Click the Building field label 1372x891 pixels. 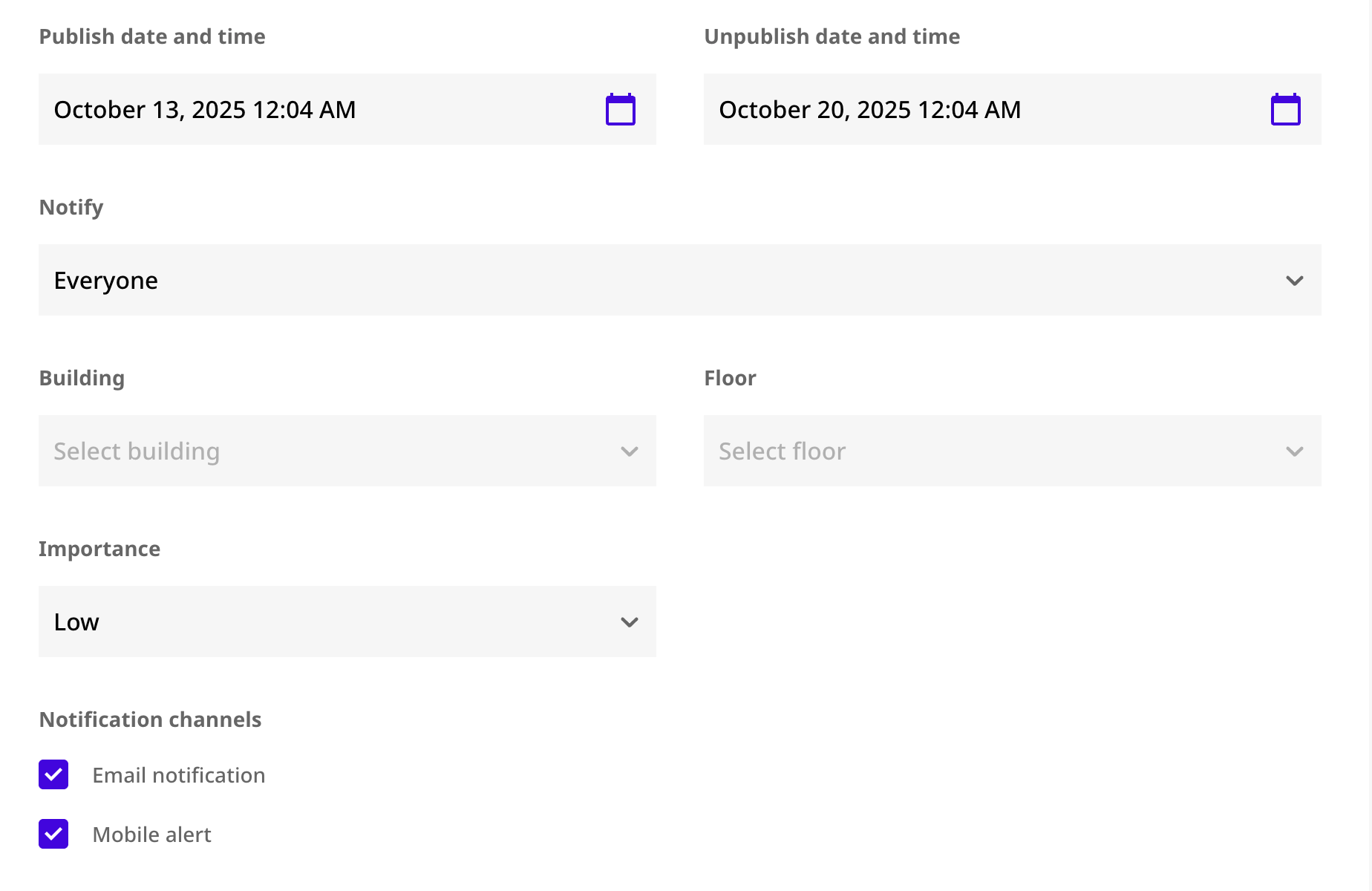82,378
